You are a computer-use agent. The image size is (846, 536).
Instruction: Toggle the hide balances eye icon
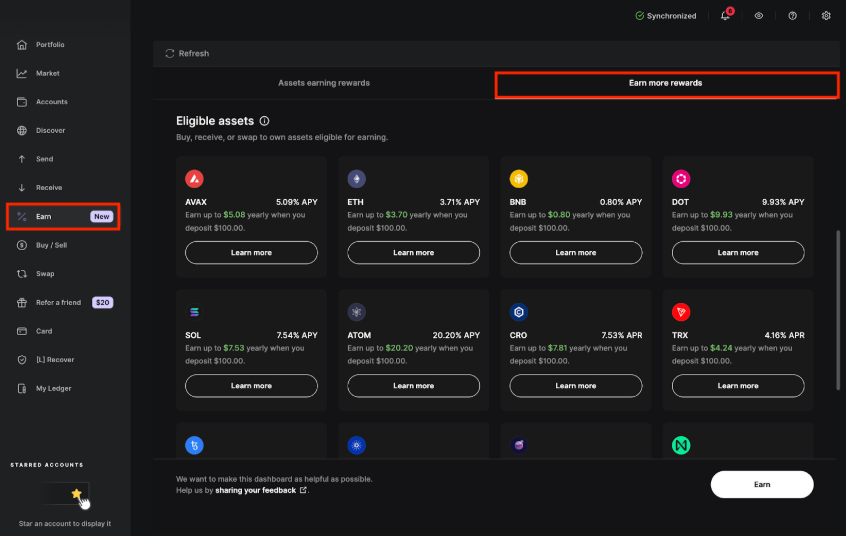pyautogui.click(x=759, y=16)
